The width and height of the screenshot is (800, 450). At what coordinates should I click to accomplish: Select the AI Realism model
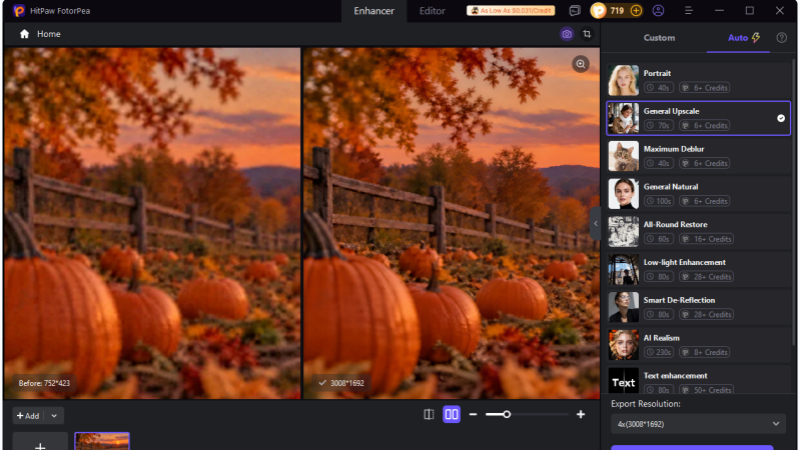click(698, 345)
